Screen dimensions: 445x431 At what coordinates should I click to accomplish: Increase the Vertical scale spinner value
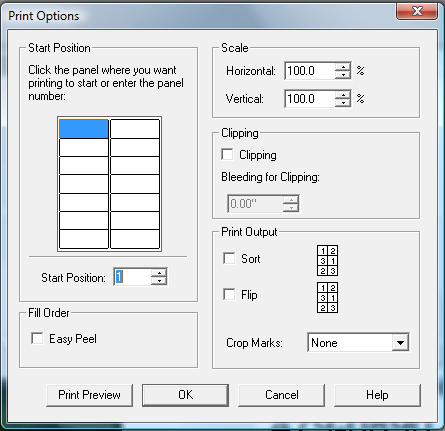(x=342, y=95)
